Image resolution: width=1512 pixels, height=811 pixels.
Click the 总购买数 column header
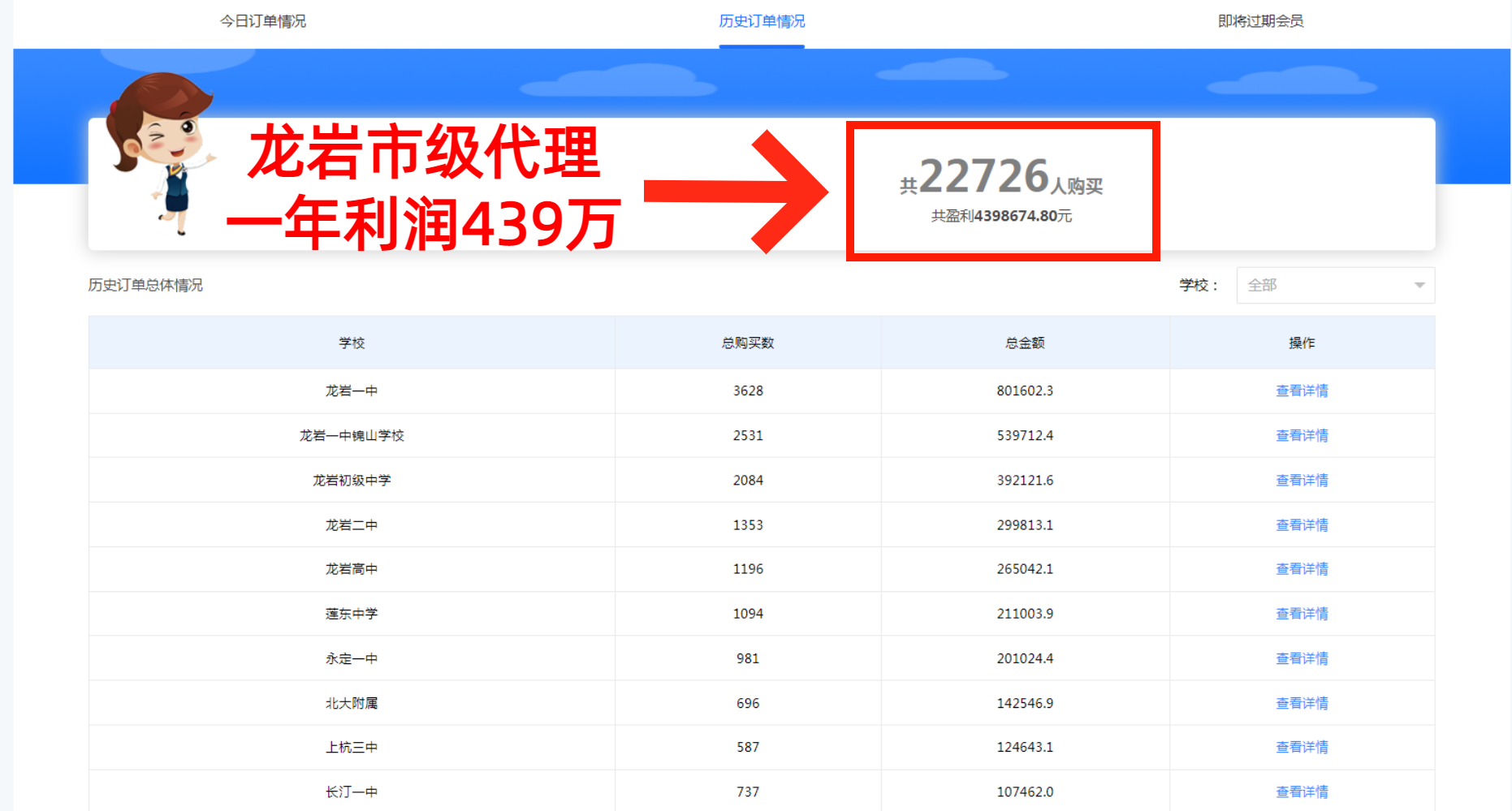(748, 343)
